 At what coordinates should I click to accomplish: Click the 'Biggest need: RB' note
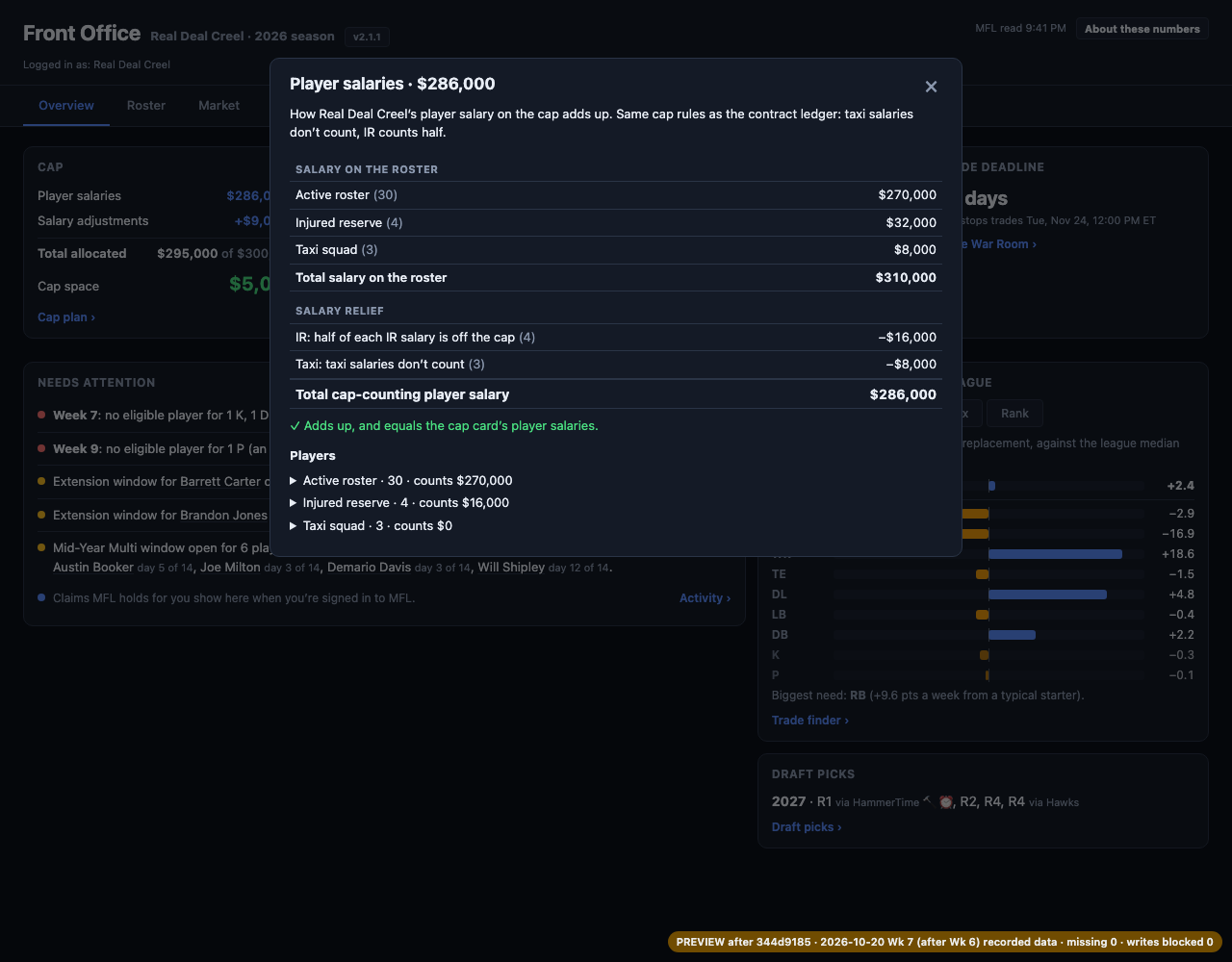(x=928, y=696)
